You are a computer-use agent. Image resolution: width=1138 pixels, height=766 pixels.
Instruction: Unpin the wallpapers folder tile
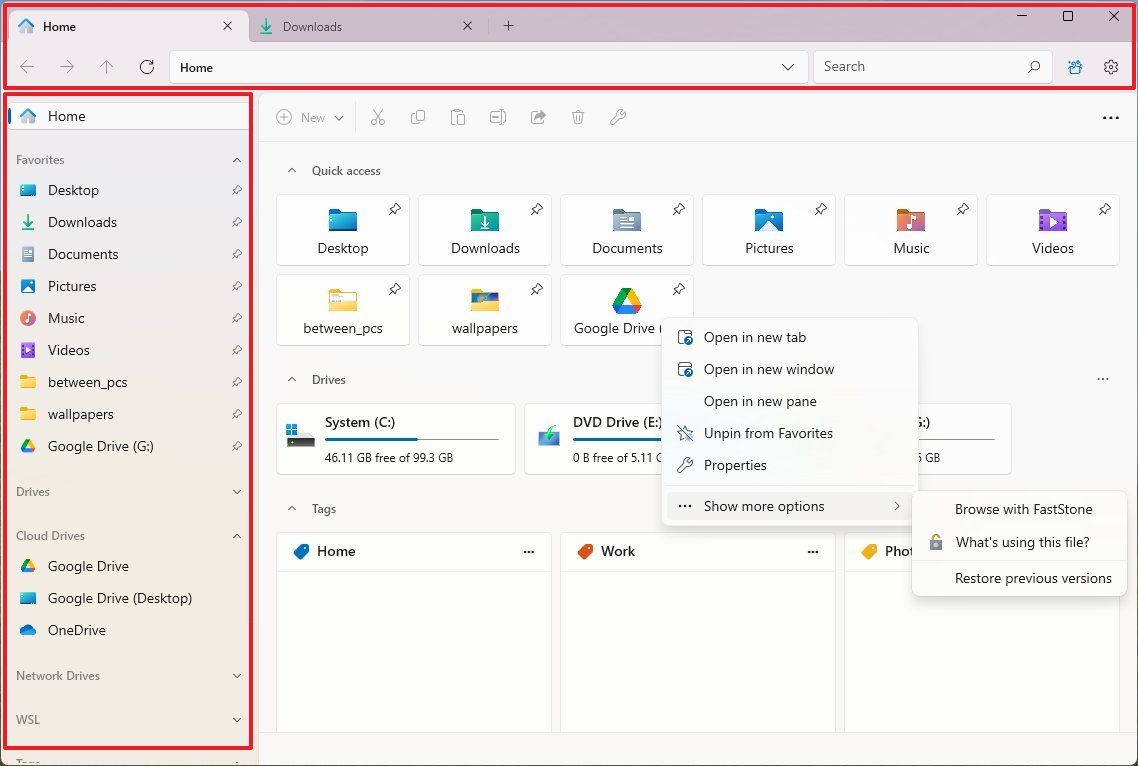tap(536, 289)
